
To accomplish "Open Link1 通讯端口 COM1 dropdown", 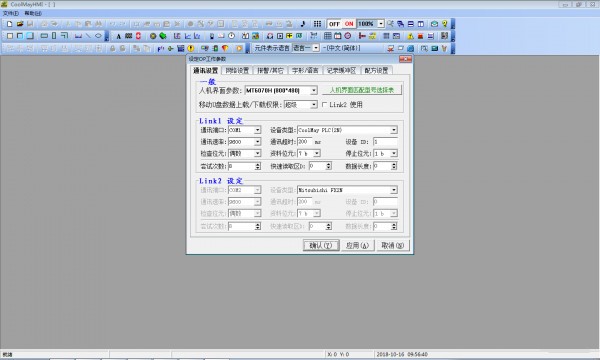I will (x=258, y=130).
